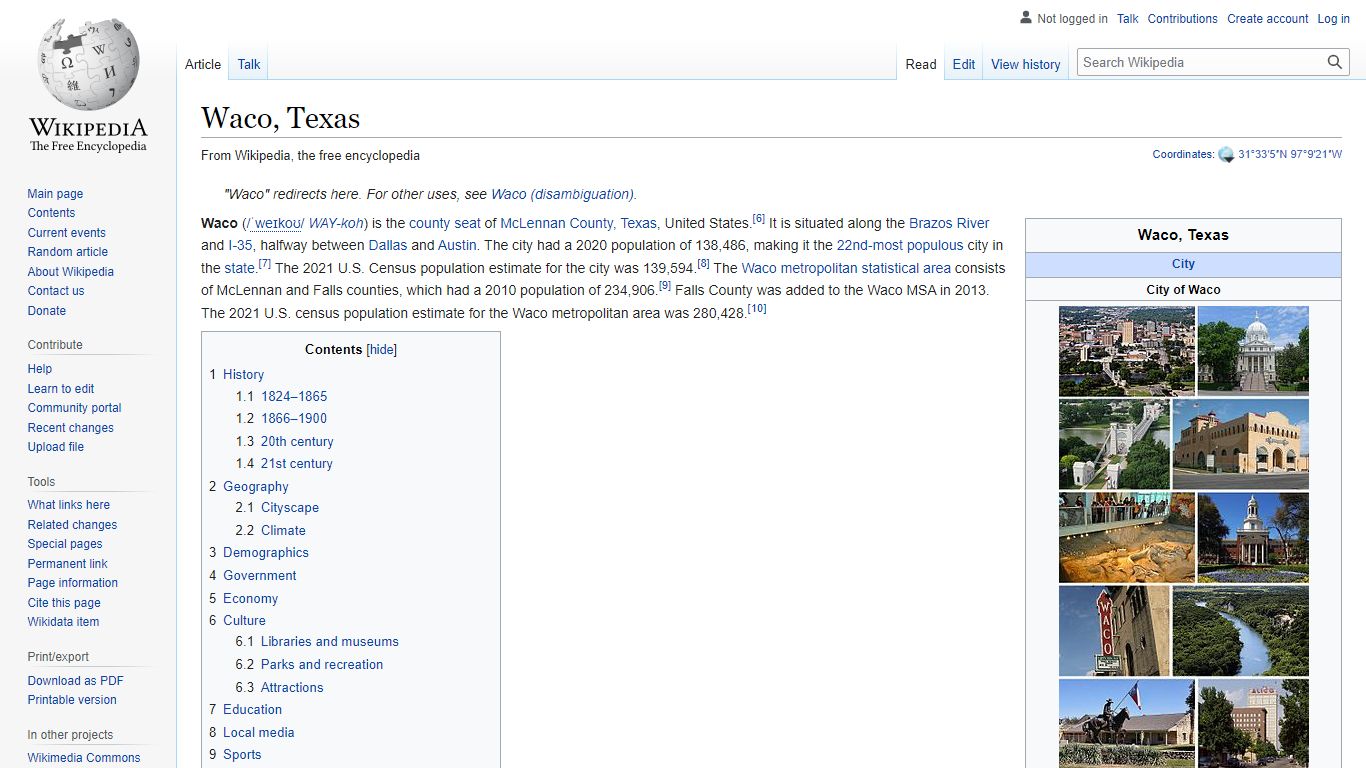Image resolution: width=1366 pixels, height=768 pixels.
Task: Open Recent changes in sidebar
Action: 70,428
